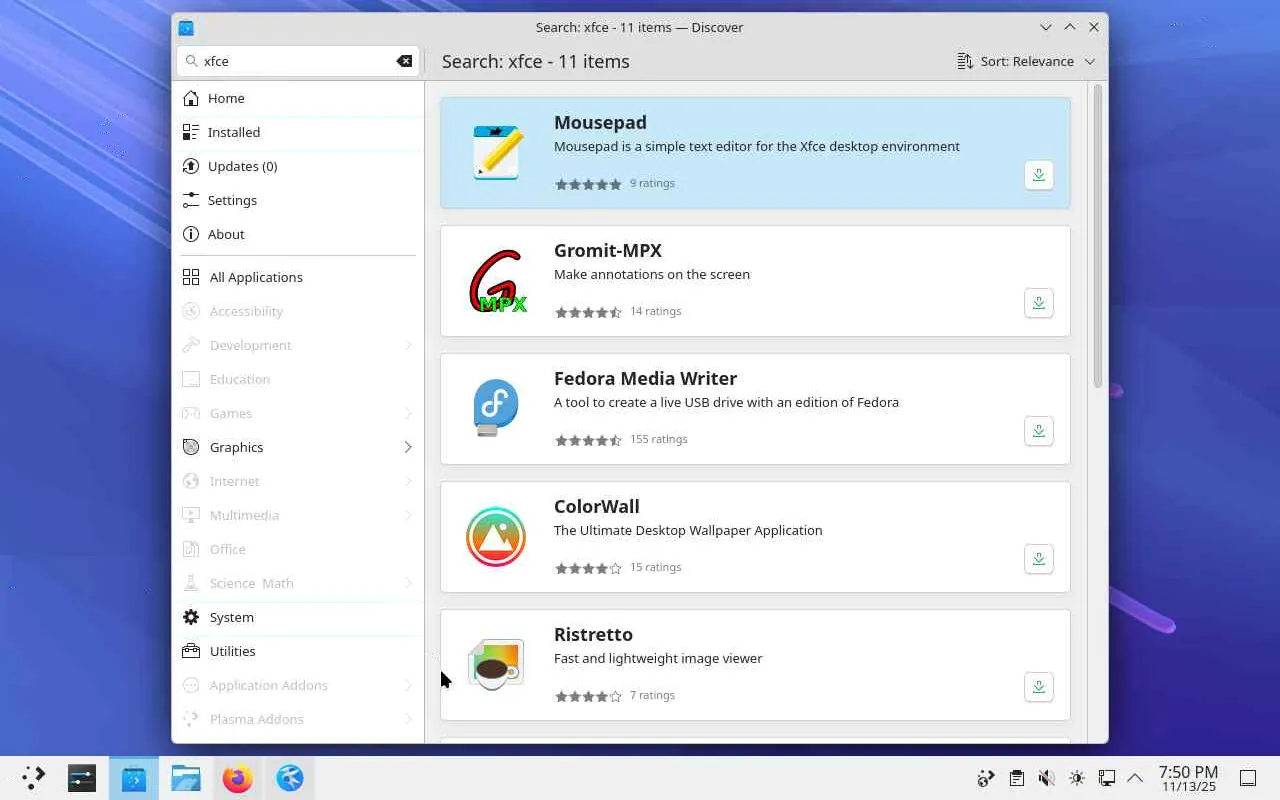This screenshot has width=1280, height=800.
Task: Open Updates (0) page
Action: coord(298,166)
